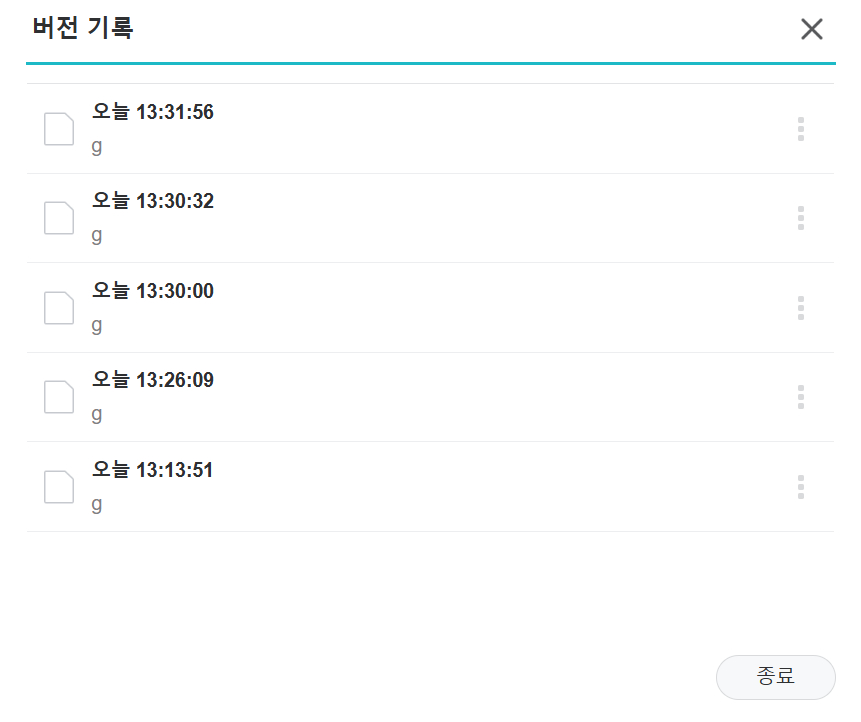Click the 'g' author label under 13:13:51
The width and height of the screenshot is (861, 722).
[97, 505]
